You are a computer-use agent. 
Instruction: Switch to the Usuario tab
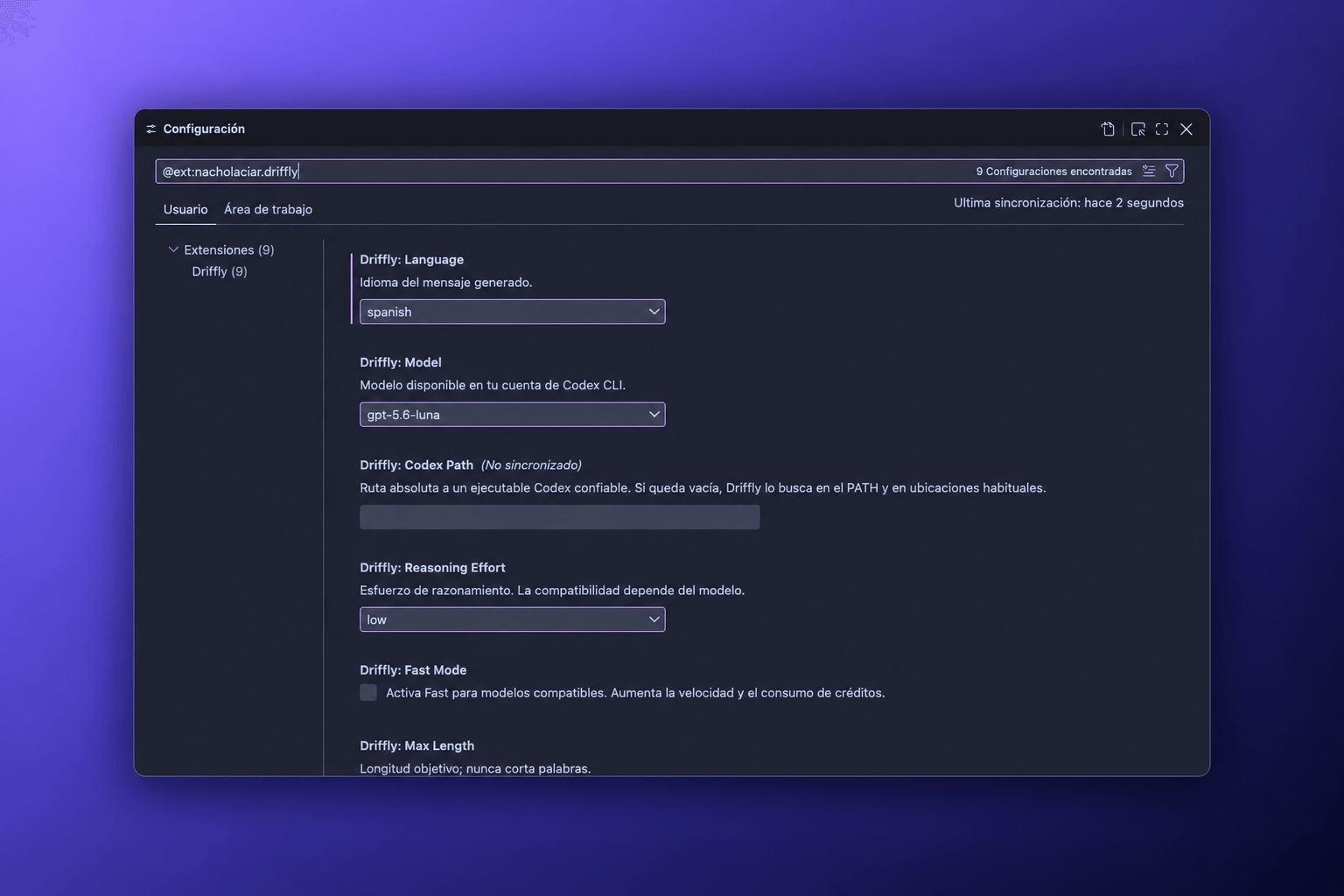(x=185, y=209)
